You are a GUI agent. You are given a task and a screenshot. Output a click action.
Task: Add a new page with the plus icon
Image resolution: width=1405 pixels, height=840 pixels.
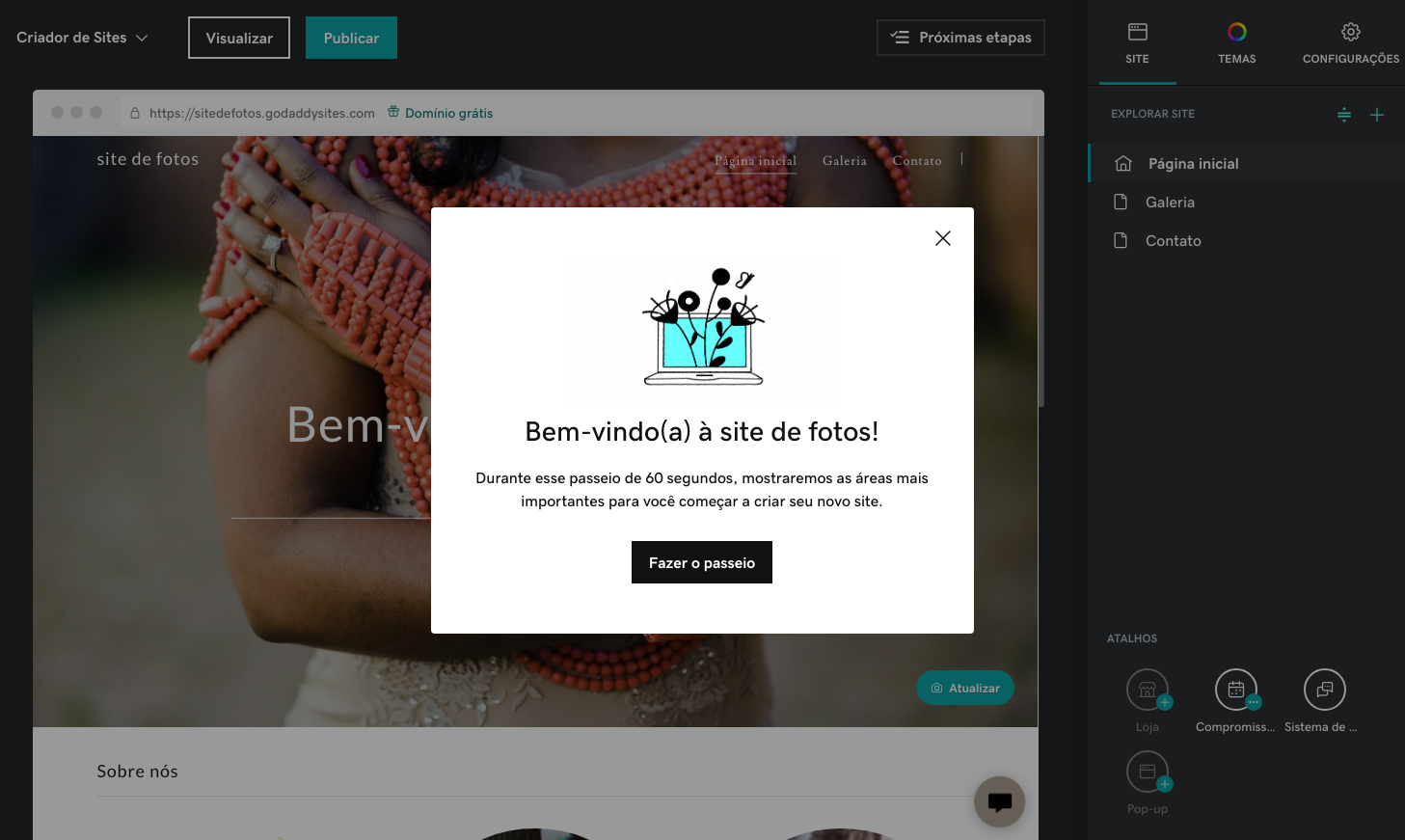1377,115
